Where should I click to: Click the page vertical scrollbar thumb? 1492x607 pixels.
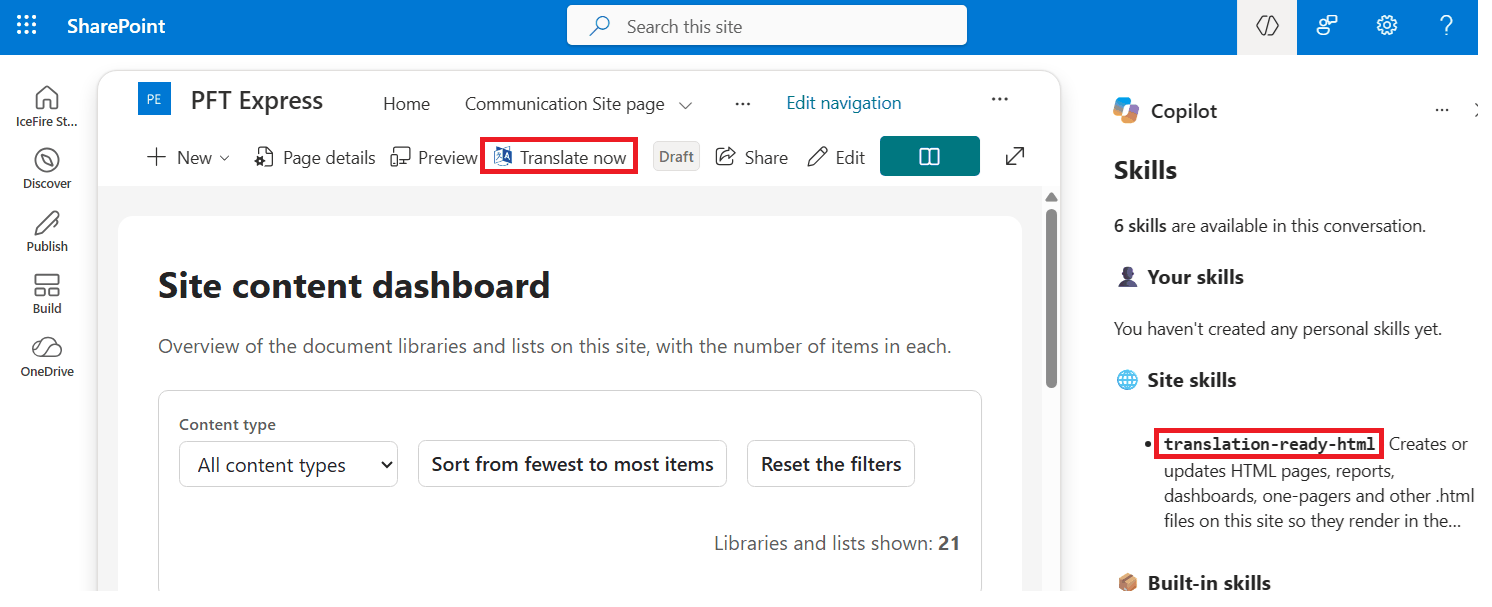coord(1051,297)
